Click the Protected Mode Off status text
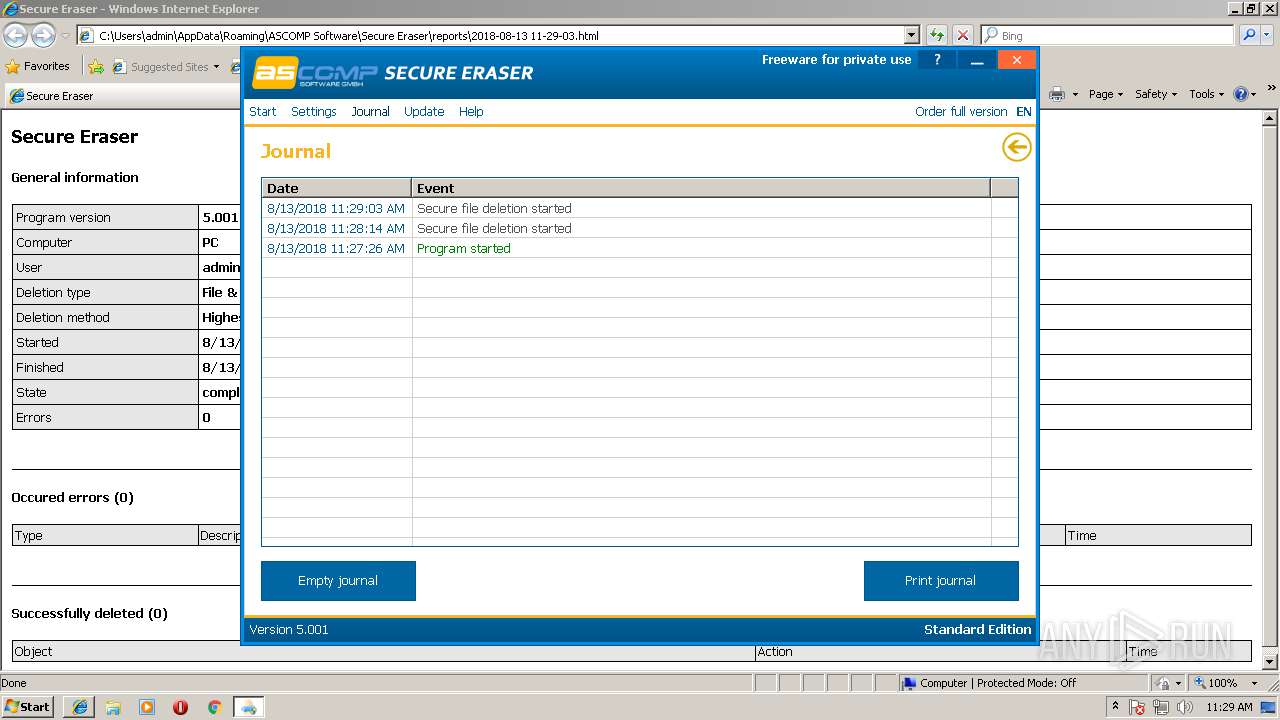Screen dimensions: 1280x720 998,683
